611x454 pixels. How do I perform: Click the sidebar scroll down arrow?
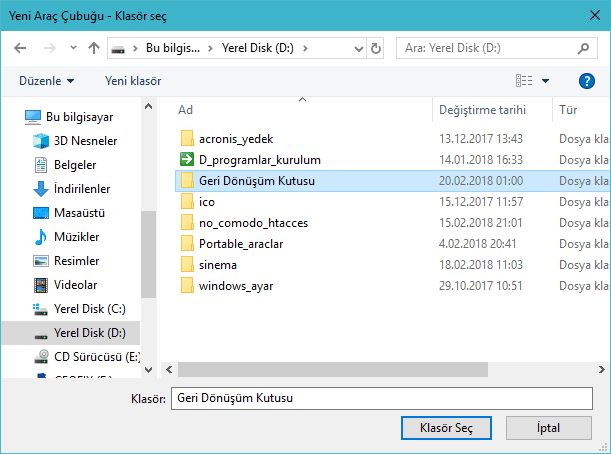[x=148, y=370]
